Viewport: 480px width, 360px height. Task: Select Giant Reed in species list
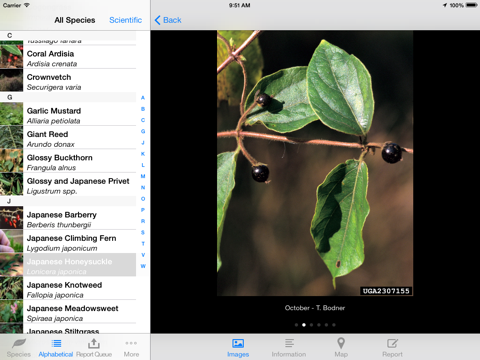(68, 138)
